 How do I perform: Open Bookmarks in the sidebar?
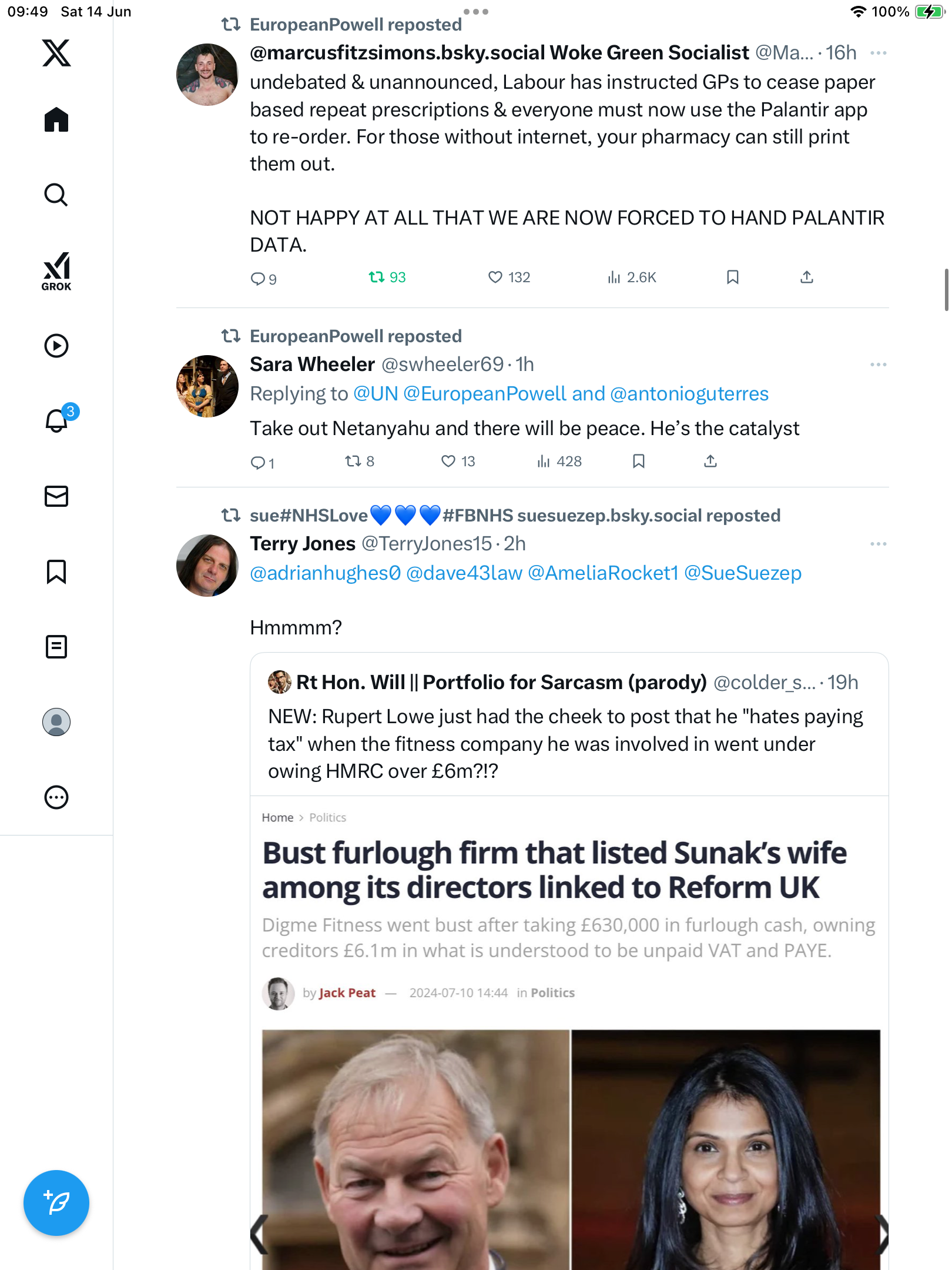[x=56, y=571]
